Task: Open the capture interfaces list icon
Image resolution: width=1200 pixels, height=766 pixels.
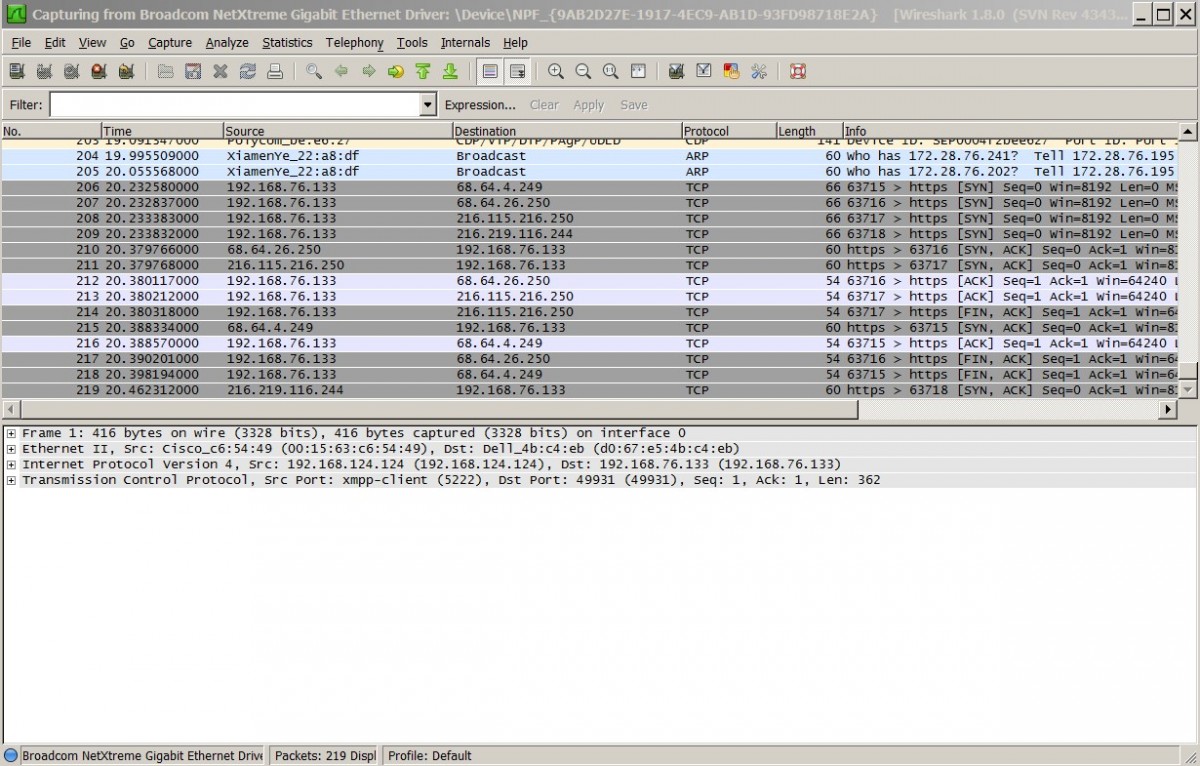Action: point(16,72)
